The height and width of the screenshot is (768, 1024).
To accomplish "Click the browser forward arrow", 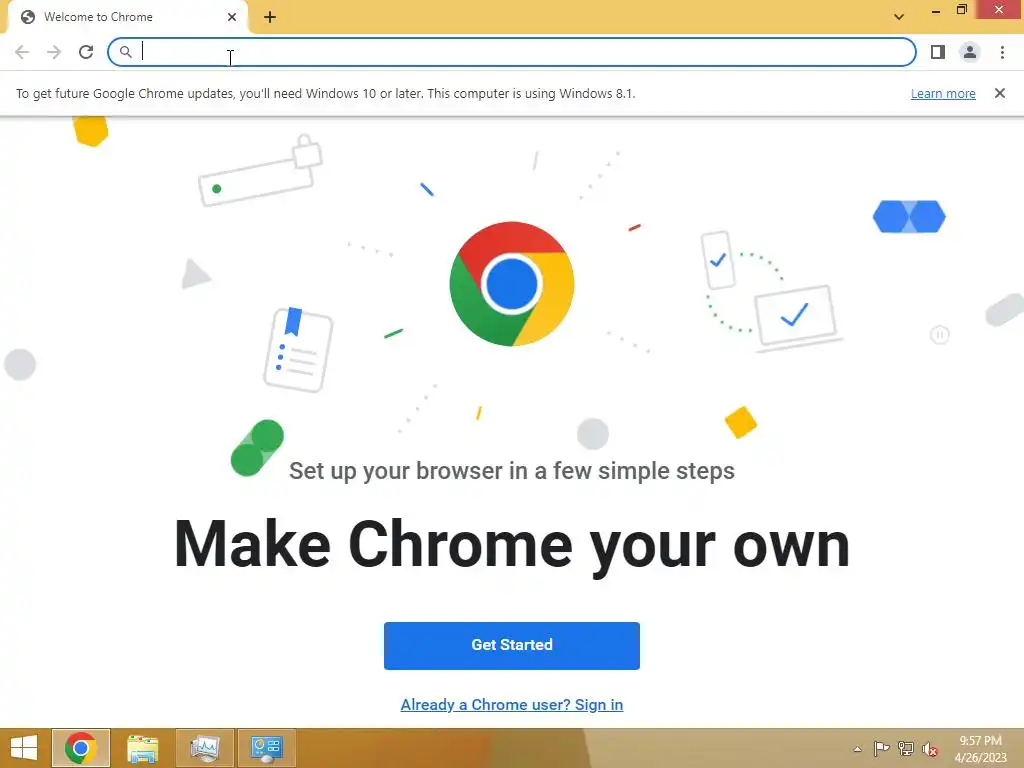I will (54, 52).
